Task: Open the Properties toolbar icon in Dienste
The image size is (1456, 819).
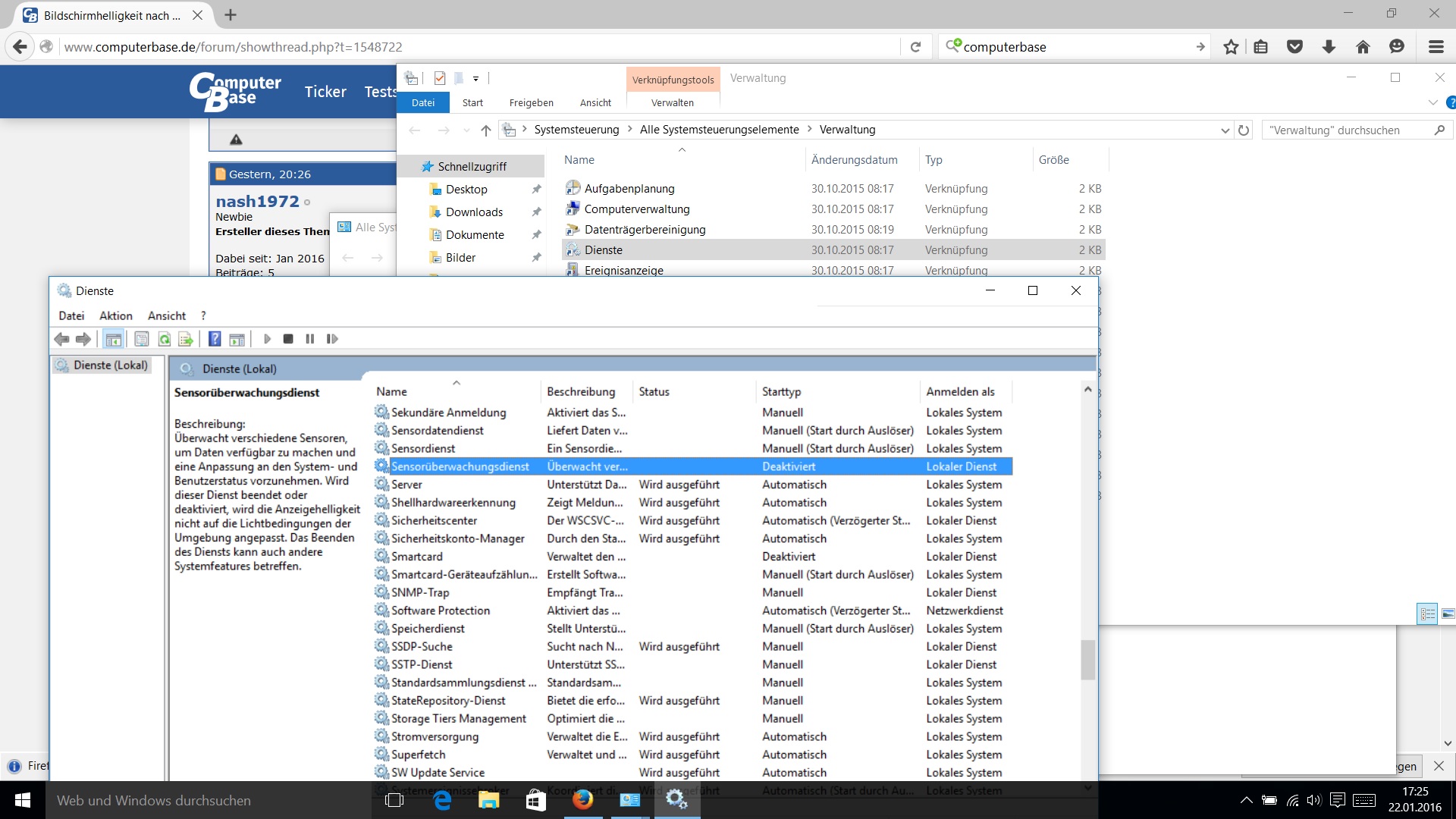Action: [x=142, y=339]
